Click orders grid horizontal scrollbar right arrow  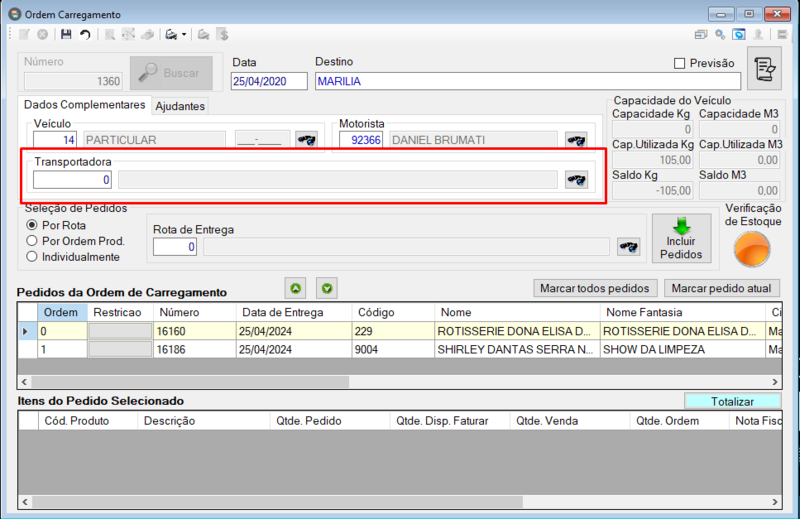775,382
